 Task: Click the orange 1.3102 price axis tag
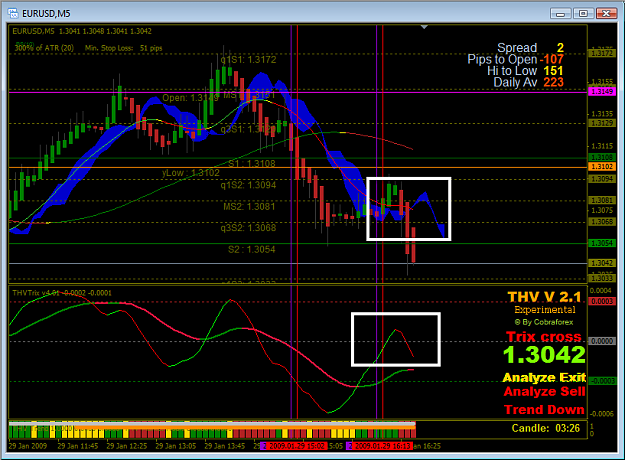[x=602, y=167]
